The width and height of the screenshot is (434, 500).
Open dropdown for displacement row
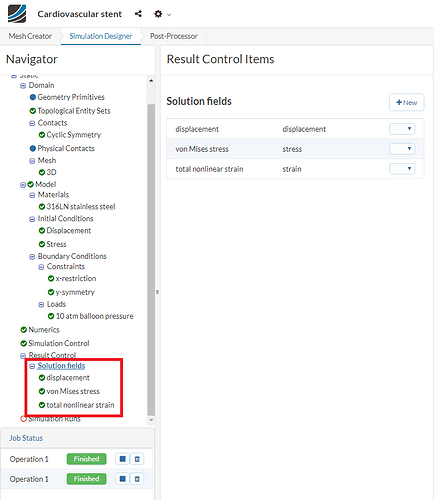tap(402, 129)
